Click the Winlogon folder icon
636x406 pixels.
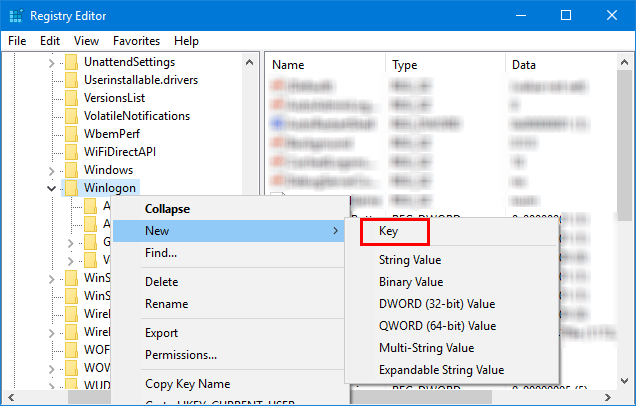71,188
